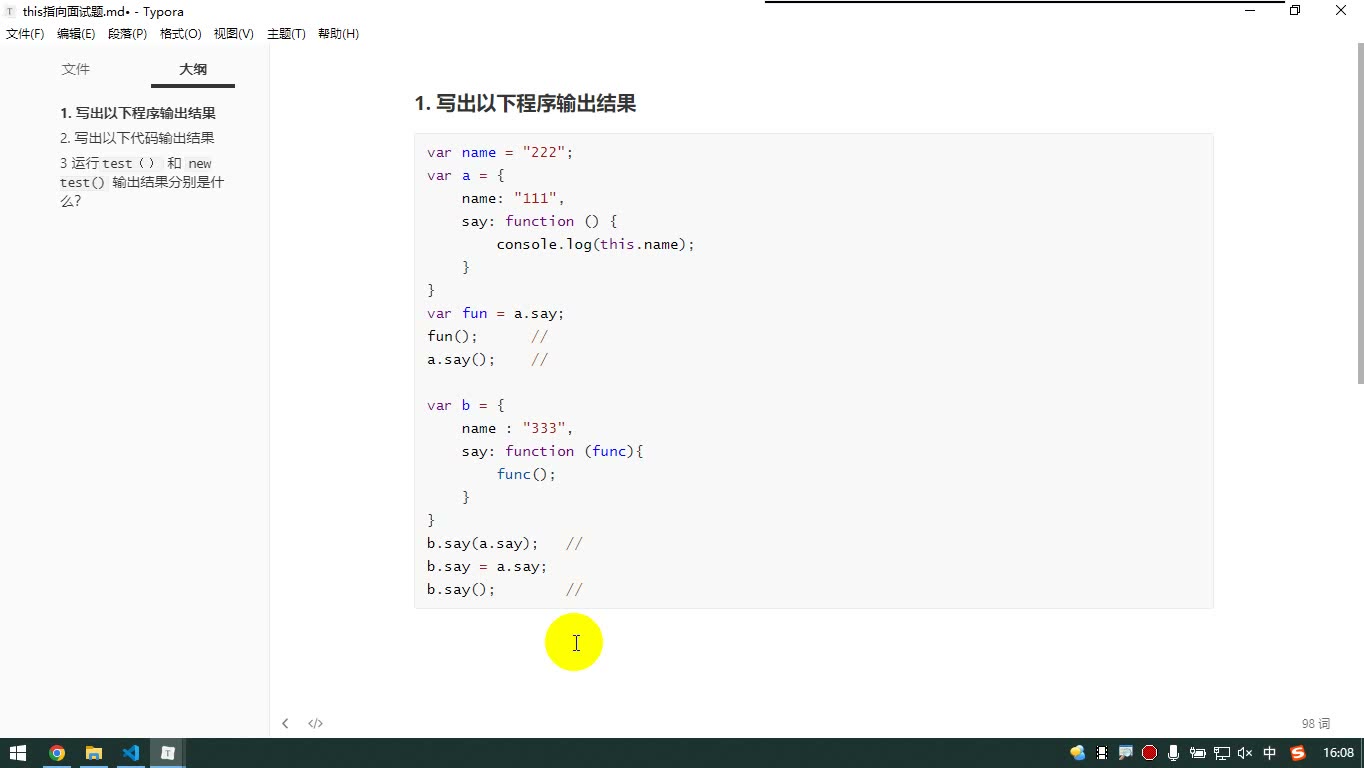The width and height of the screenshot is (1364, 768).
Task: Click the a.say(); comment line
Action: tap(487, 359)
